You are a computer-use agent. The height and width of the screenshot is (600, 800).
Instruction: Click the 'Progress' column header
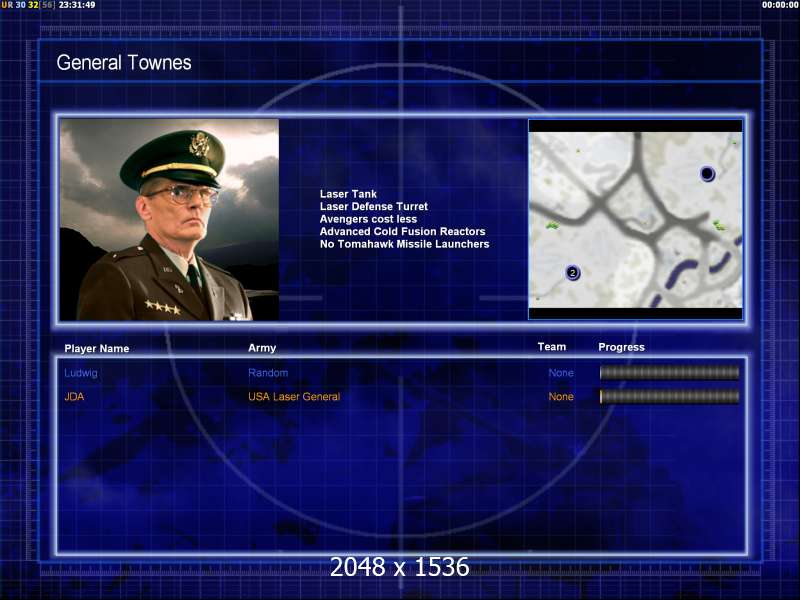pyautogui.click(x=621, y=347)
